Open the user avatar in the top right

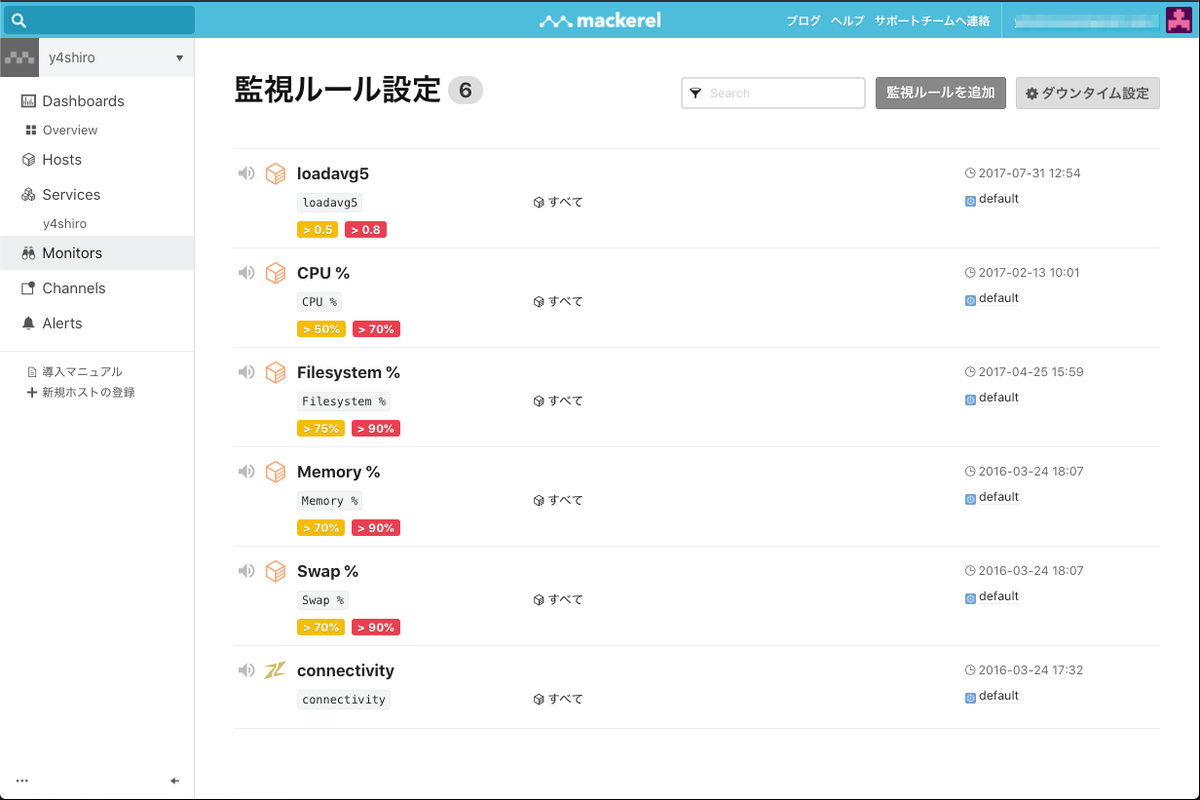pos(1178,20)
